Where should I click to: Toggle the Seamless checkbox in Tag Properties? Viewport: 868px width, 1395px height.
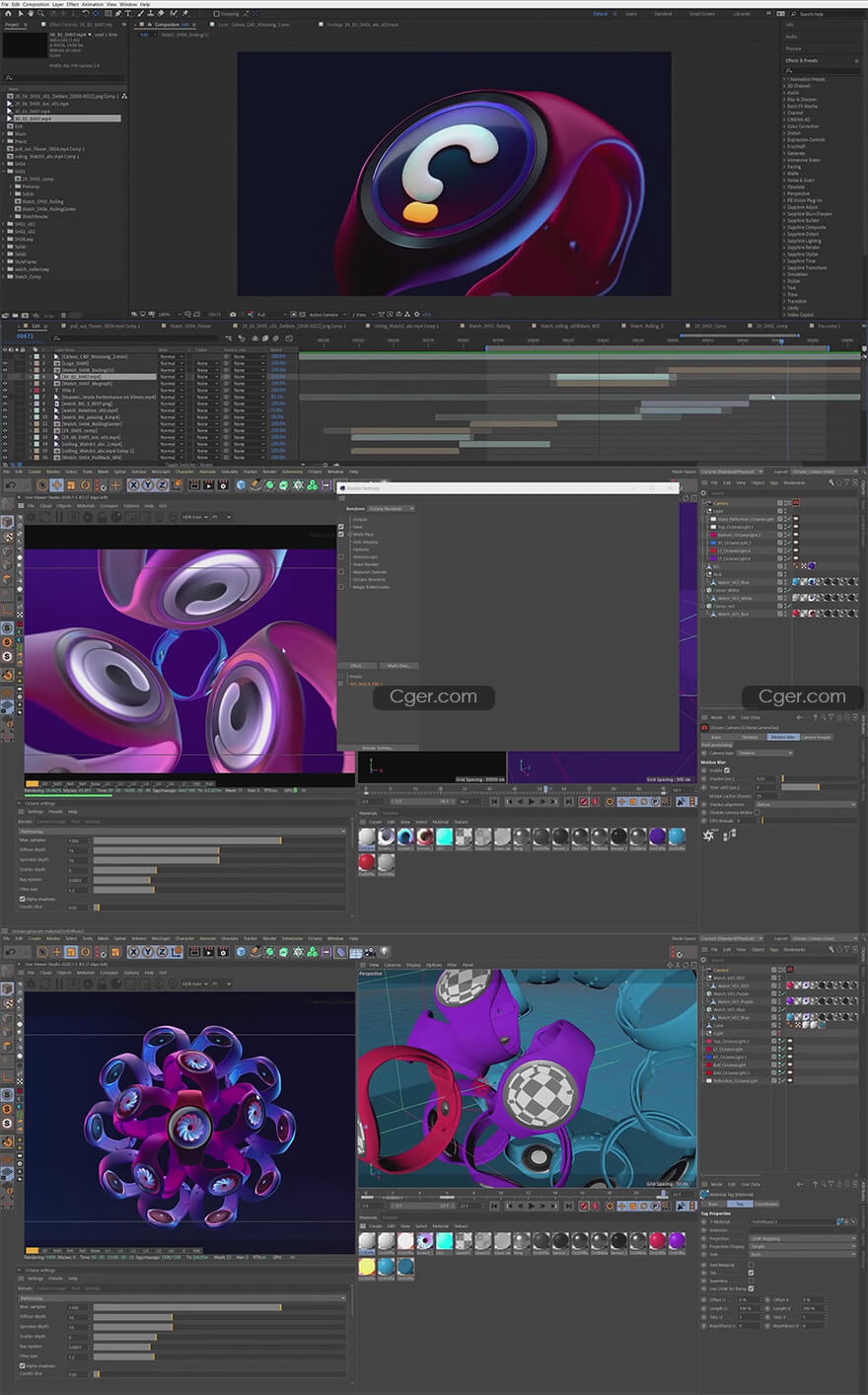click(751, 1281)
